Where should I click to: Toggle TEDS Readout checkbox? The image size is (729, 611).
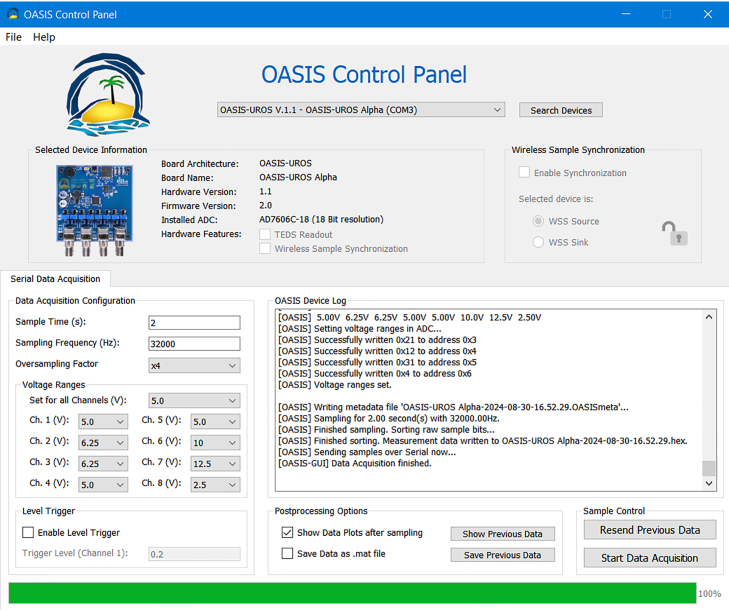tap(265, 234)
